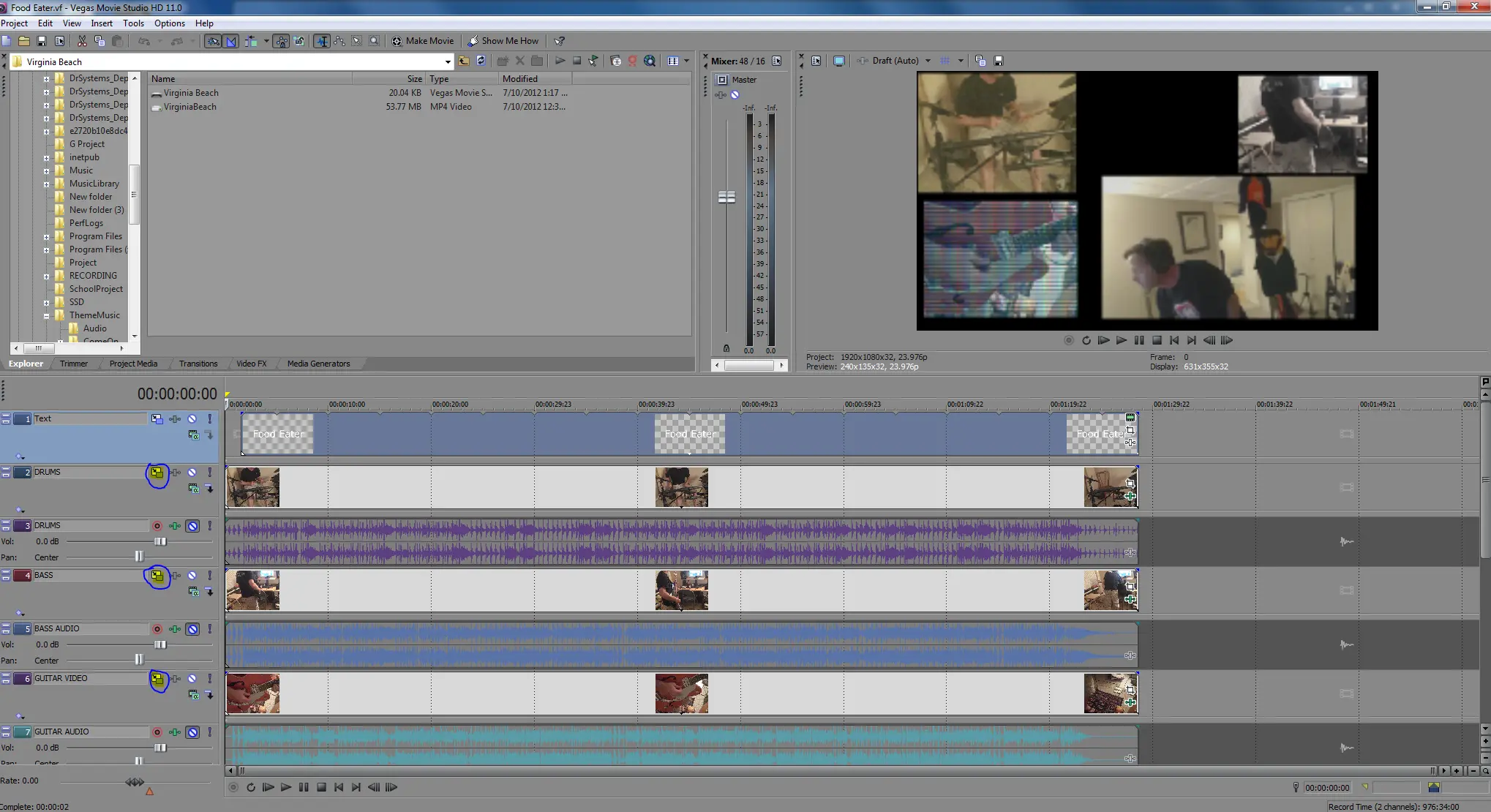The width and height of the screenshot is (1491, 812).
Task: Save the project with the floppy icon
Action: (x=42, y=41)
